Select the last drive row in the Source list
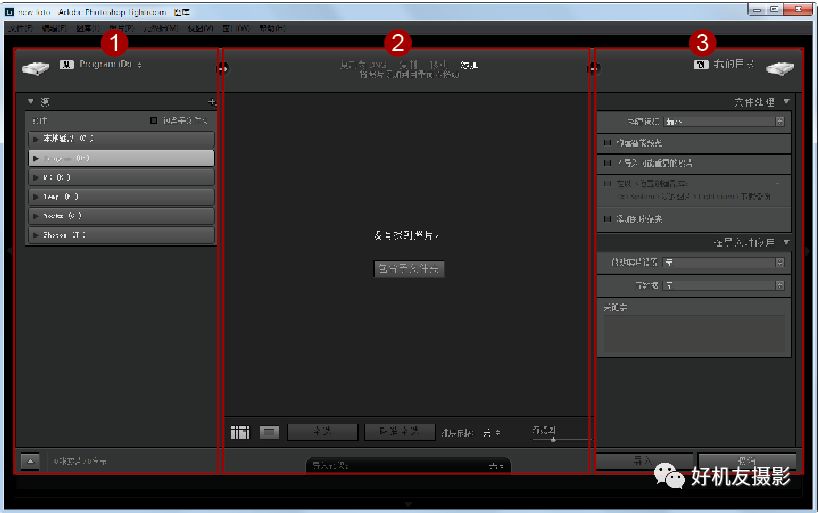 pyautogui.click(x=121, y=235)
